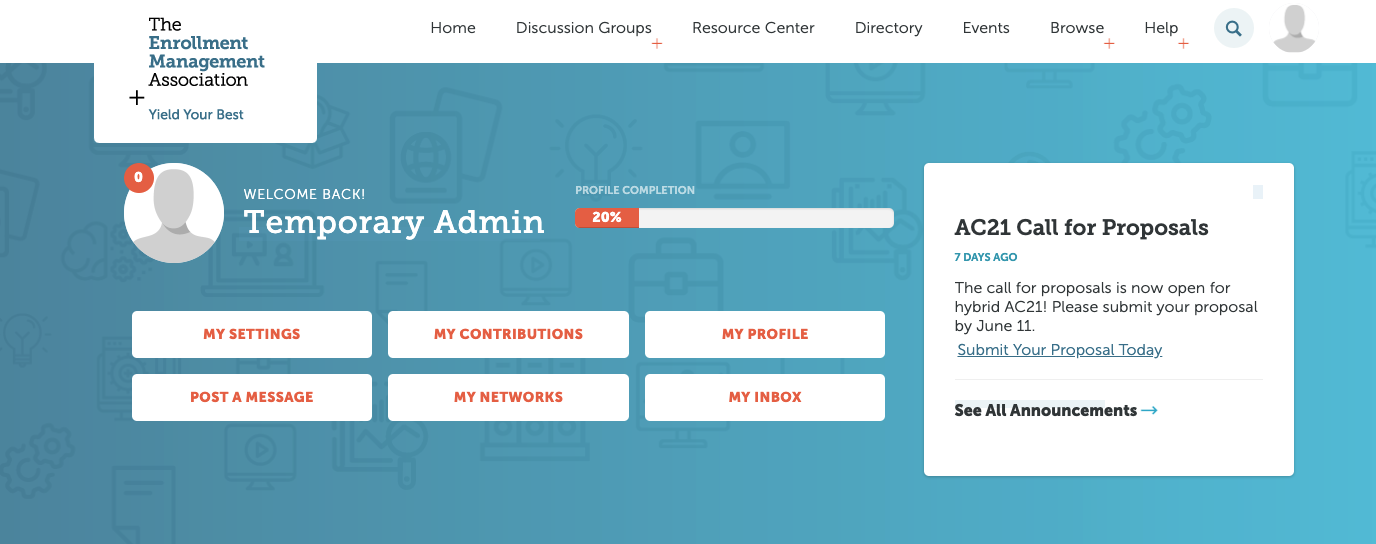Open the Events page
Image resolution: width=1376 pixels, height=544 pixels.
(x=986, y=28)
